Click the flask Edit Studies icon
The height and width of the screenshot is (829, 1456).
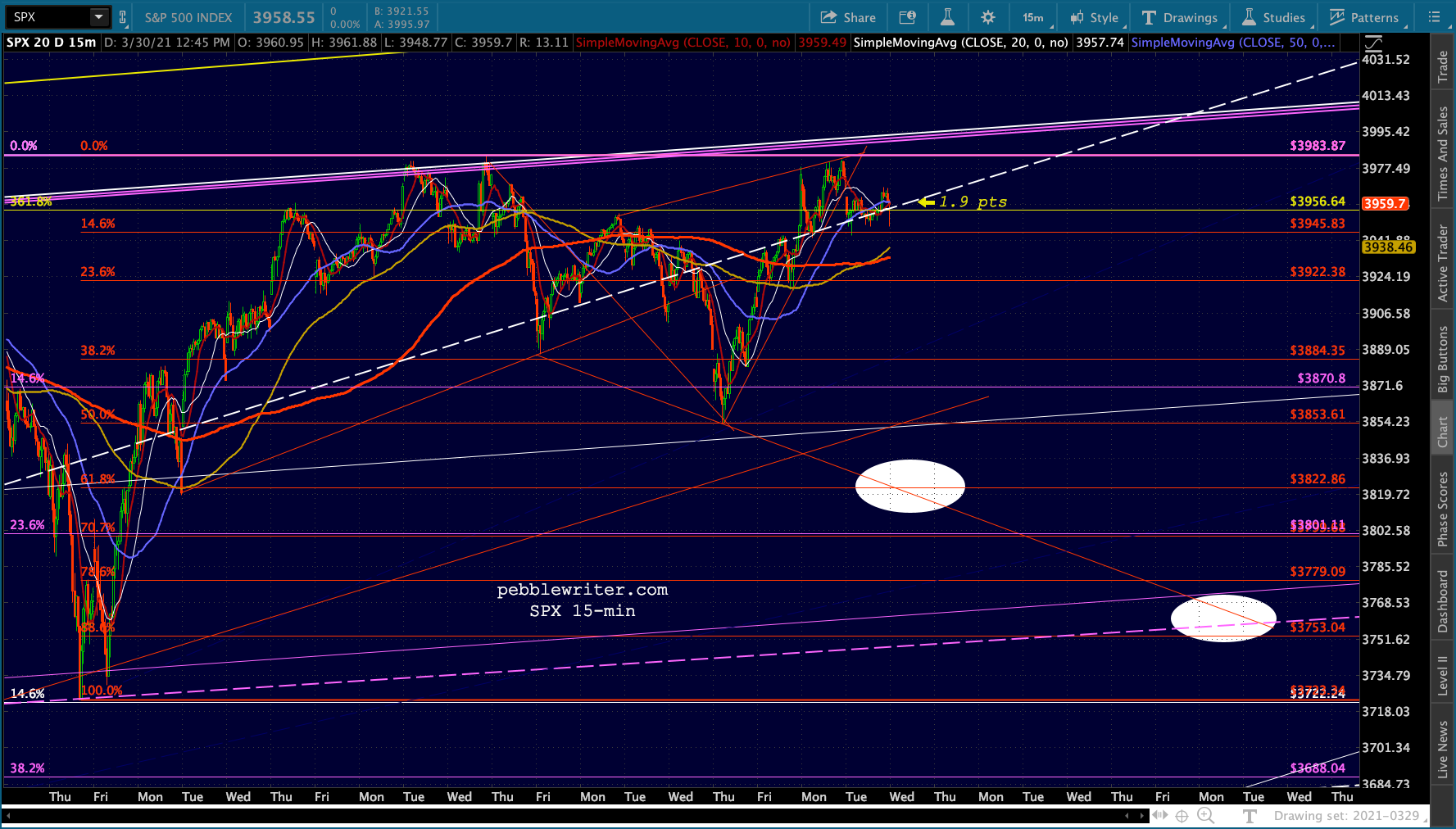click(947, 17)
